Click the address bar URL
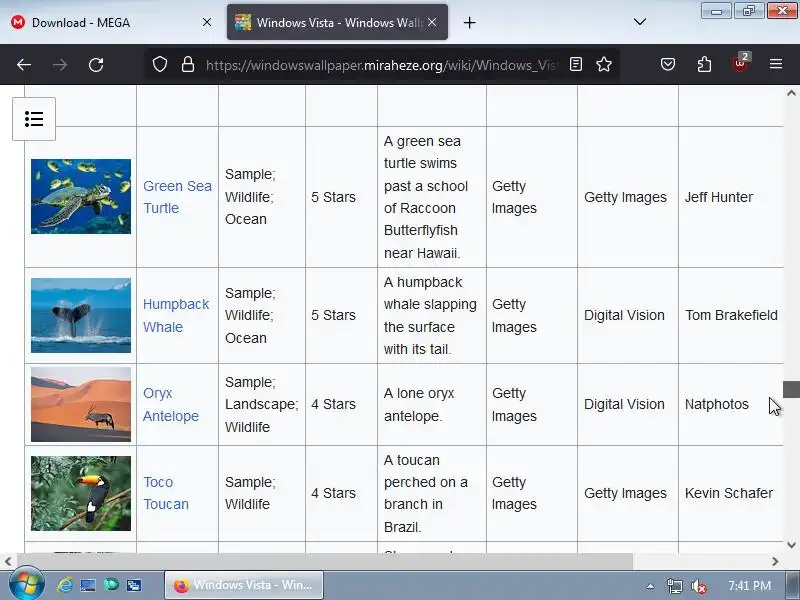 382,65
